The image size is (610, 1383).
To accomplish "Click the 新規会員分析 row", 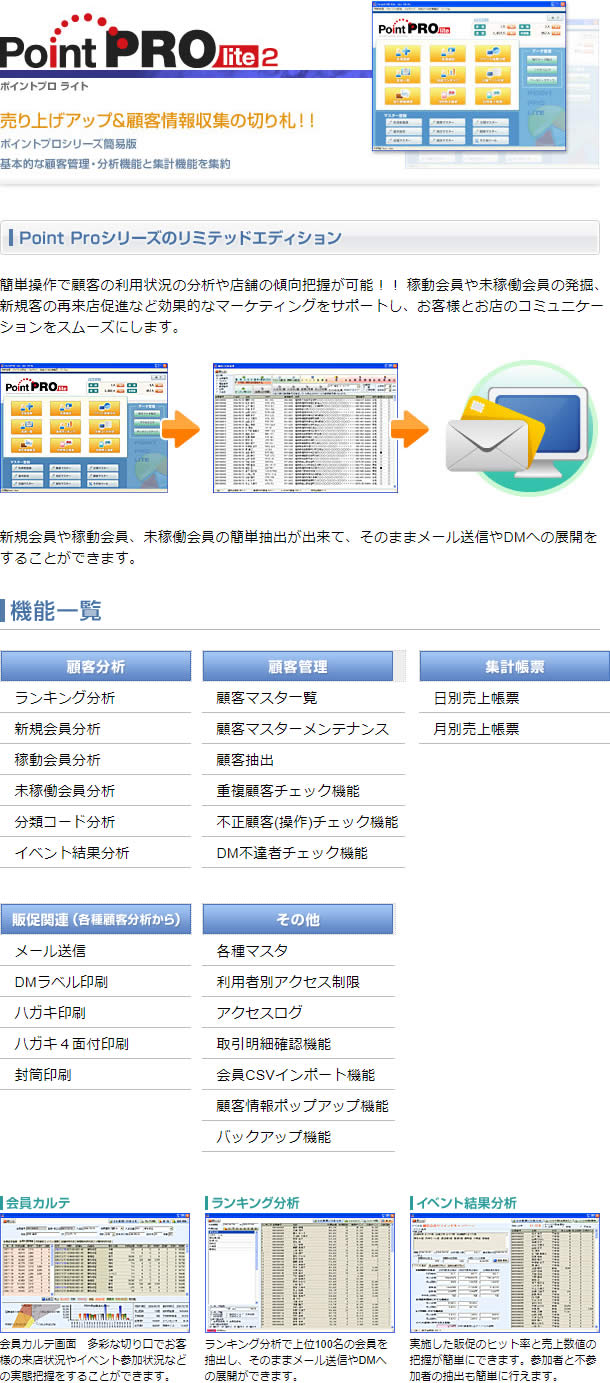I will 95,728.
